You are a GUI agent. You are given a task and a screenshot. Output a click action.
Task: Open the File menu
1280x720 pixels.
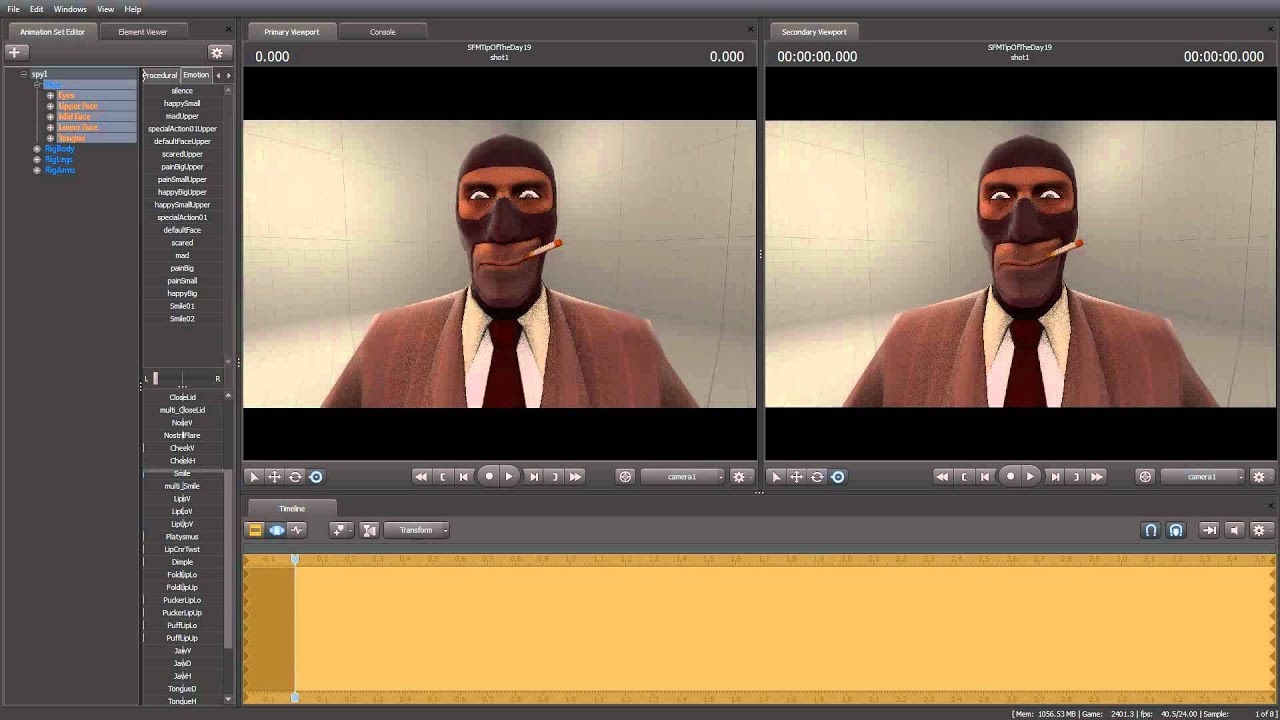13,9
